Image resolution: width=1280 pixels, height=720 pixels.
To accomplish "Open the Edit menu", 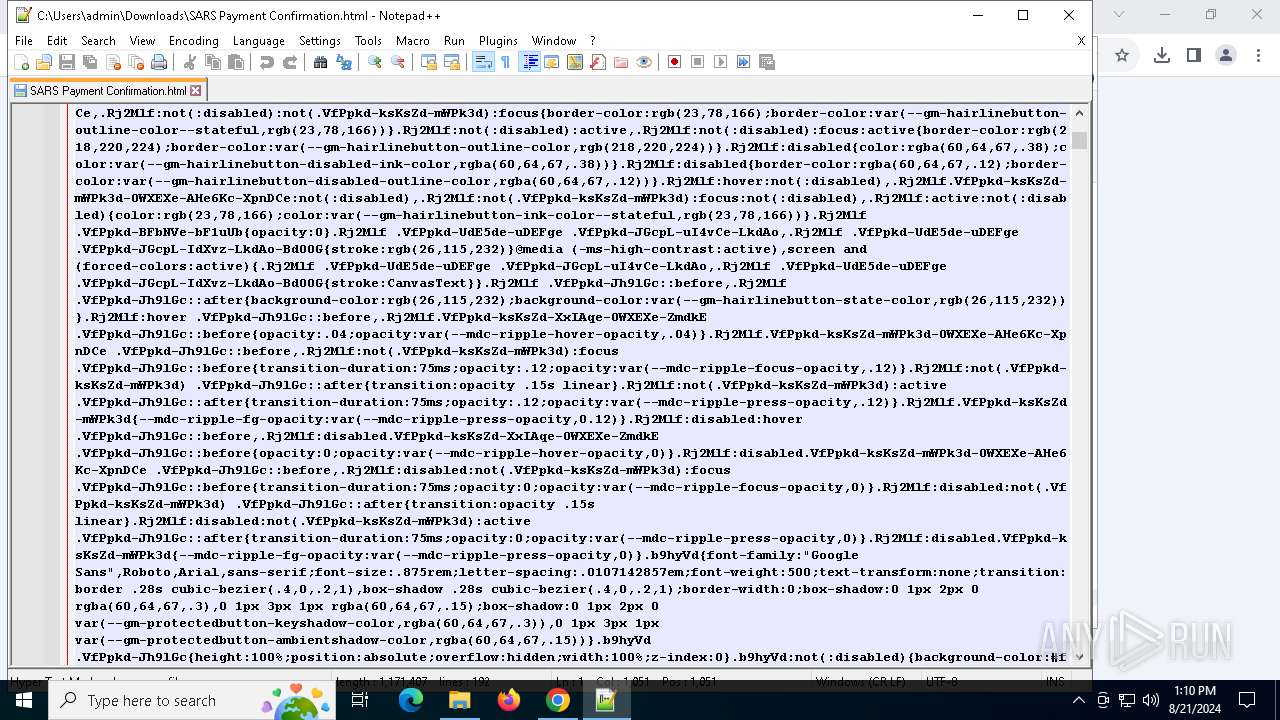I will (x=57, y=41).
